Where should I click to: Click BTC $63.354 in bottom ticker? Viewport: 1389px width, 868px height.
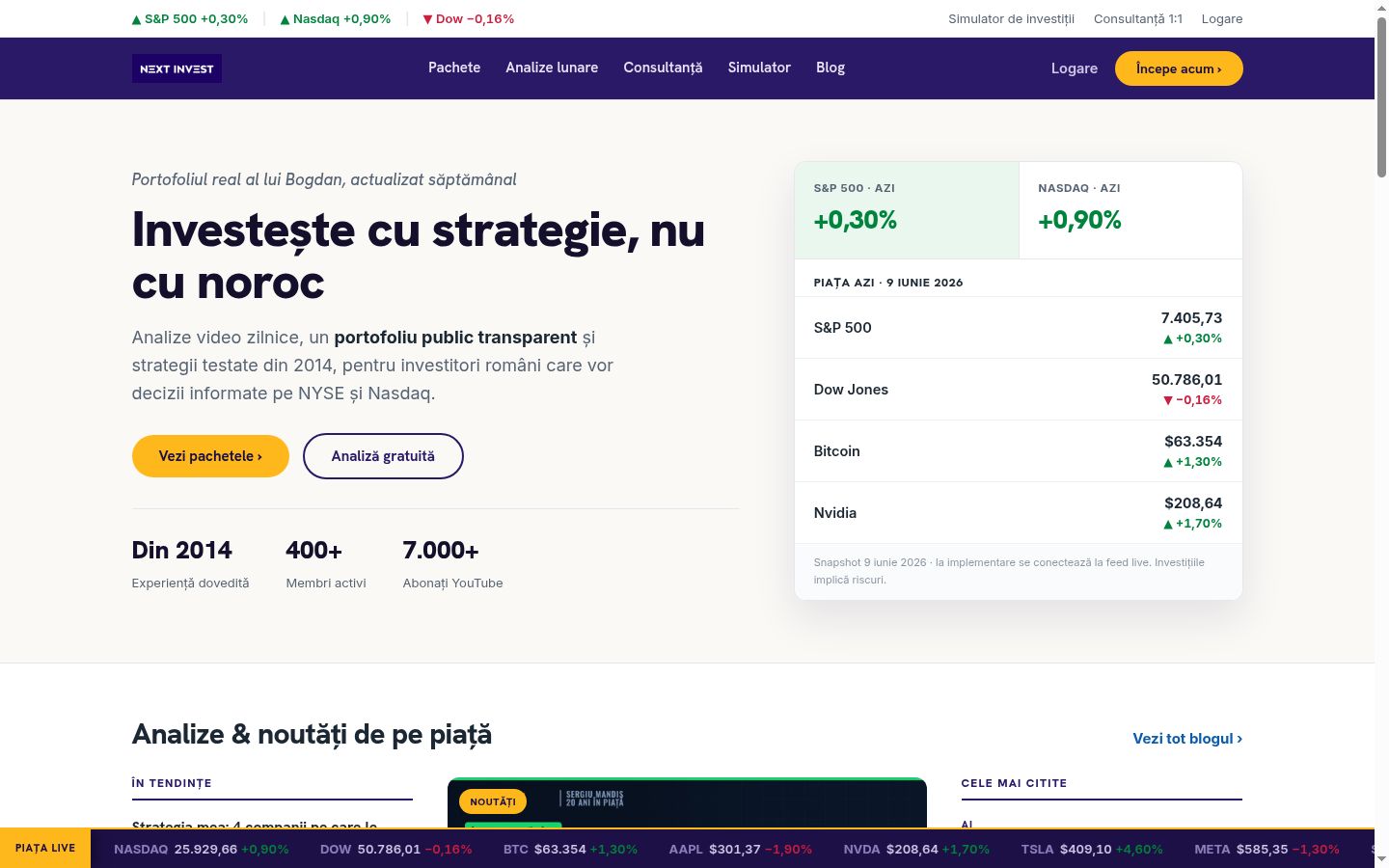click(x=570, y=850)
